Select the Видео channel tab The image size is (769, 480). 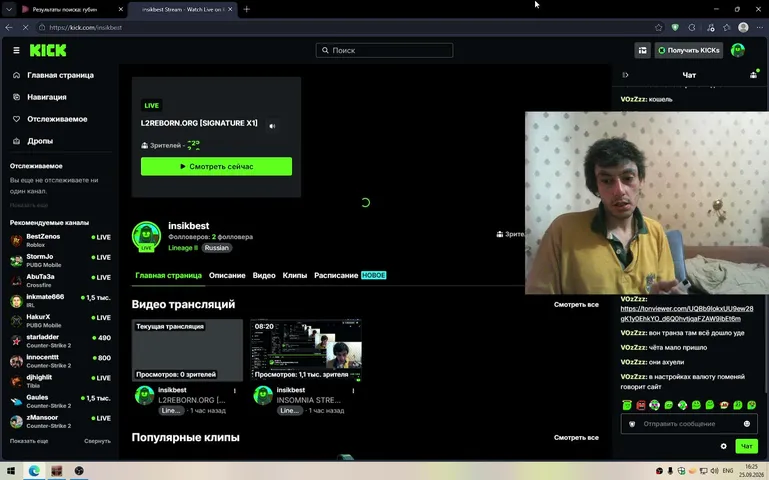point(264,276)
